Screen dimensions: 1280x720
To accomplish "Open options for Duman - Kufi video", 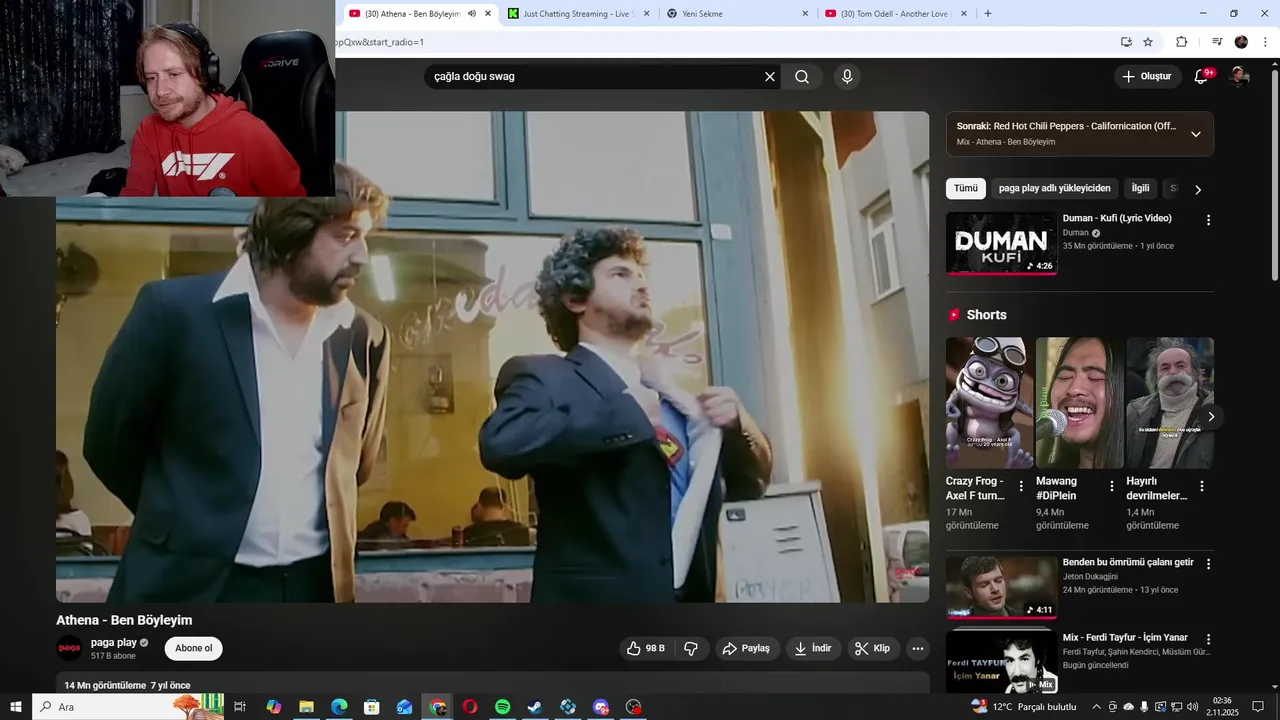I will tap(1208, 220).
